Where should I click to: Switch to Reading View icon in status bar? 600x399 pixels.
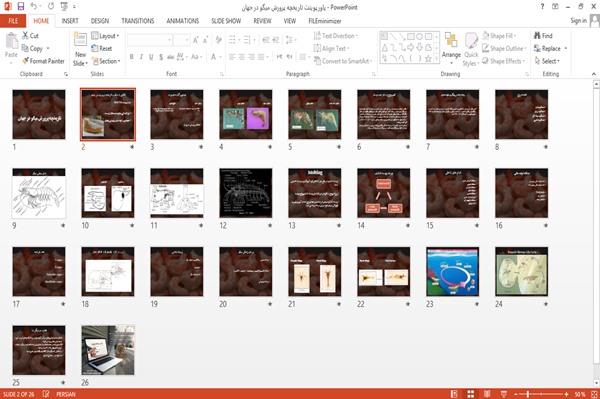(487, 394)
